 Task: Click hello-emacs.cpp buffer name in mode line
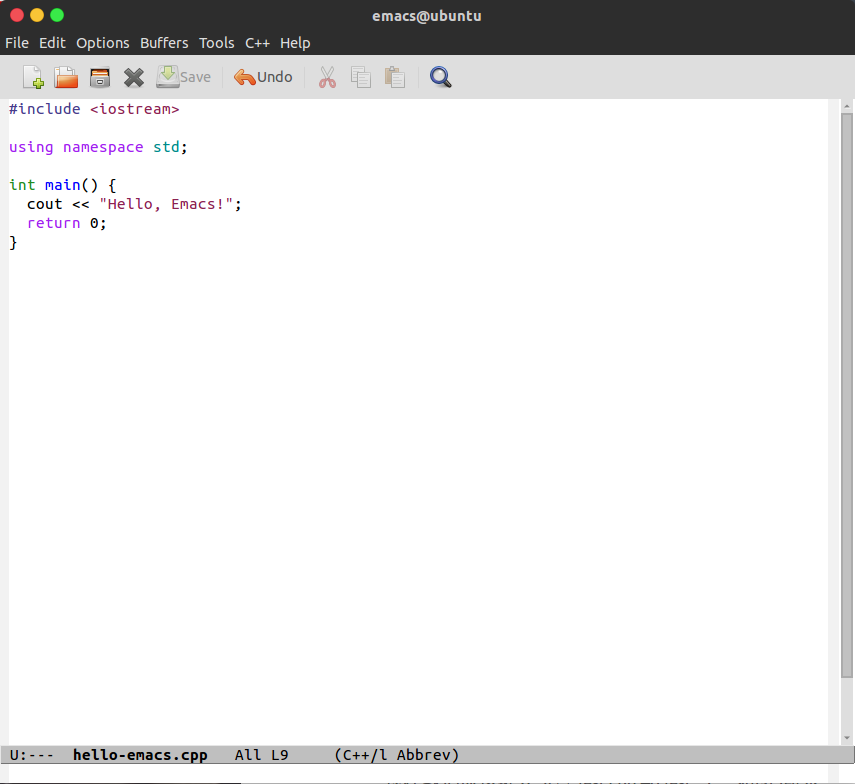tap(140, 755)
